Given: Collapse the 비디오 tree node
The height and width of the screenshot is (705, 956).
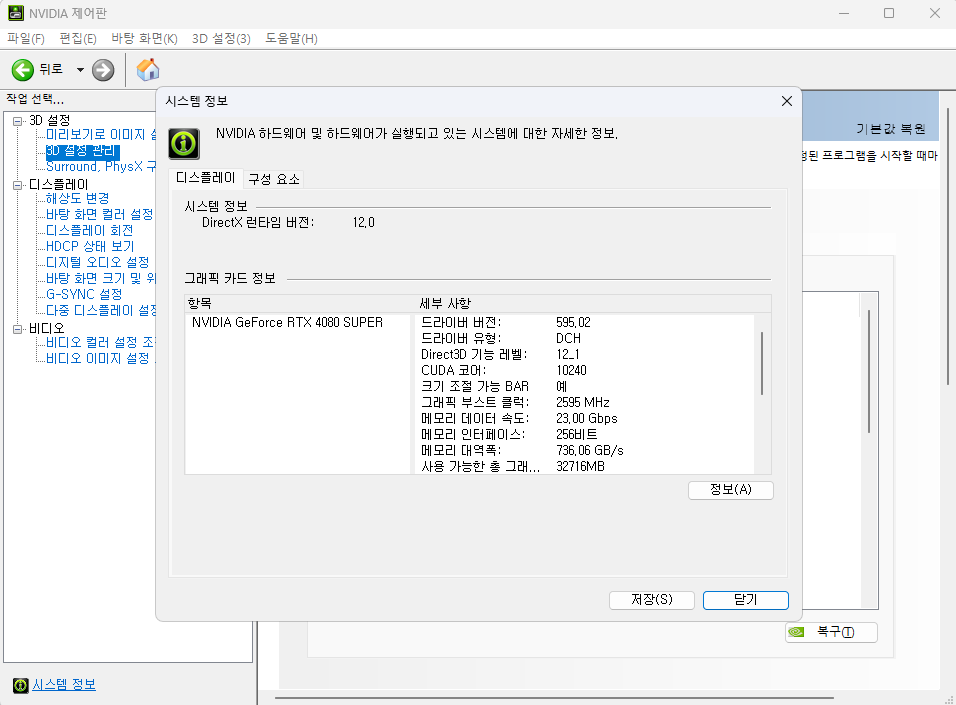Looking at the screenshot, I should tap(18, 329).
